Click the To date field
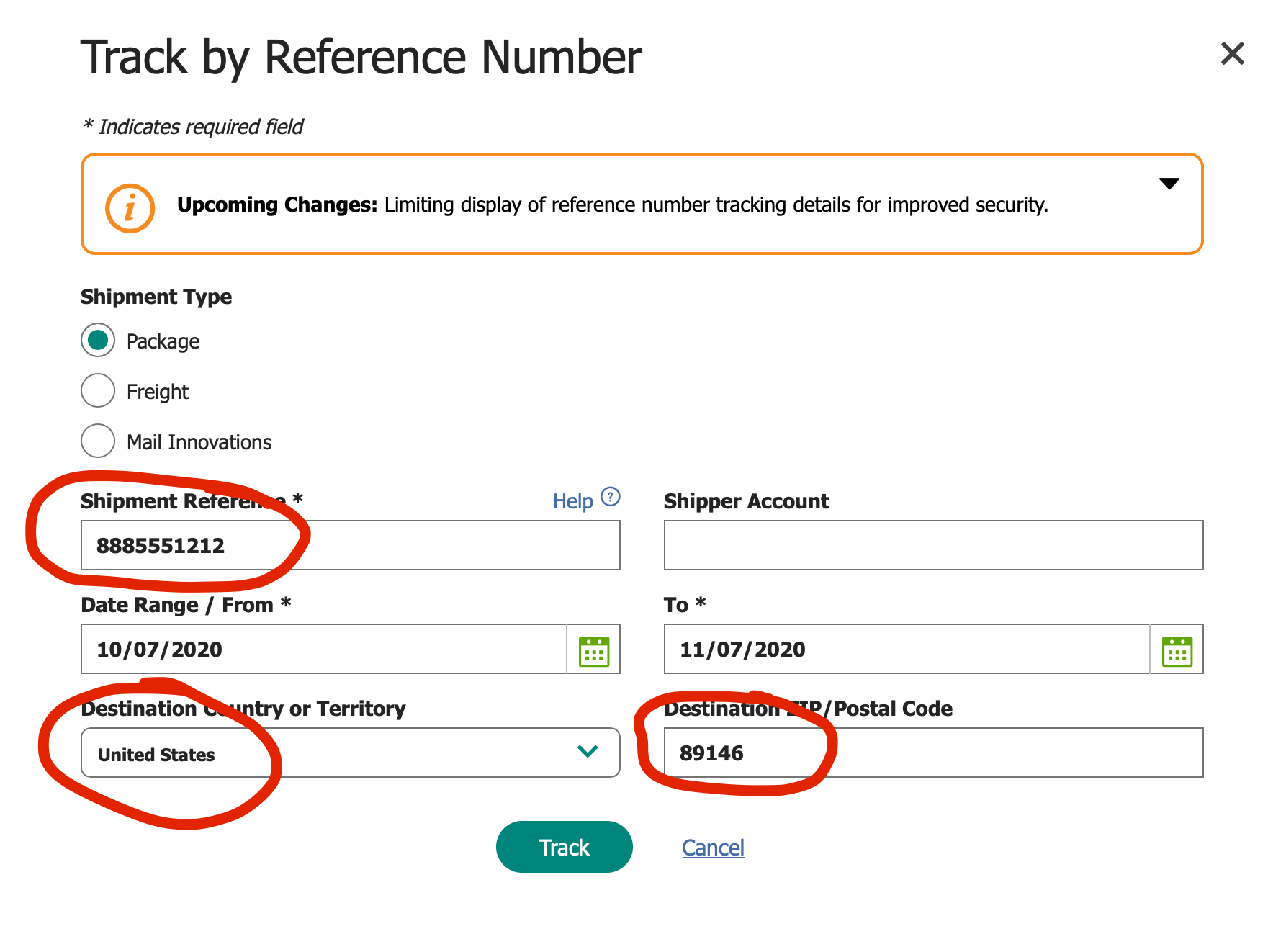 pyautogui.click(x=906, y=650)
